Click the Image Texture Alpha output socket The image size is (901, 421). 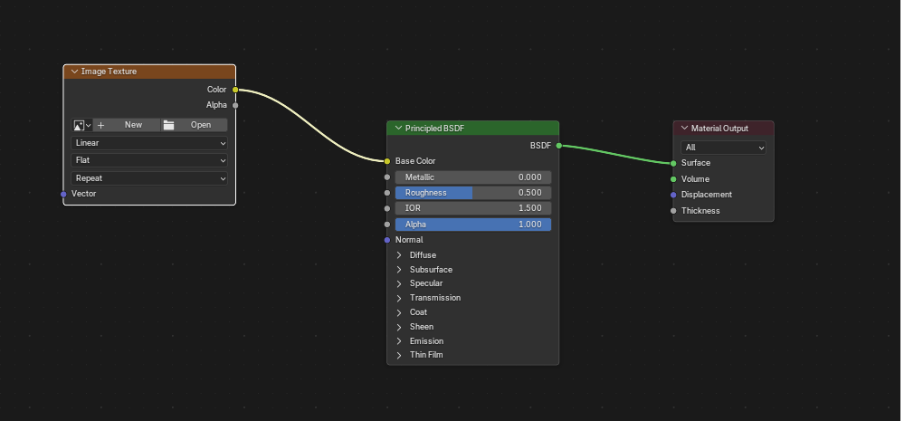click(x=235, y=105)
